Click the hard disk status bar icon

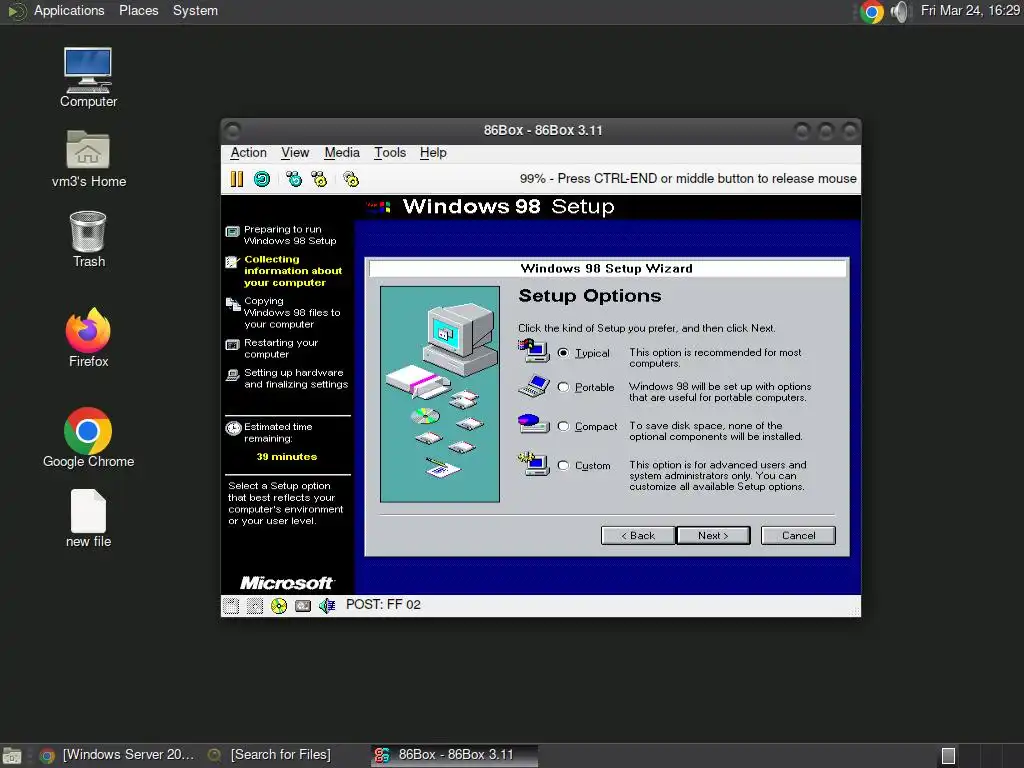[x=303, y=606]
